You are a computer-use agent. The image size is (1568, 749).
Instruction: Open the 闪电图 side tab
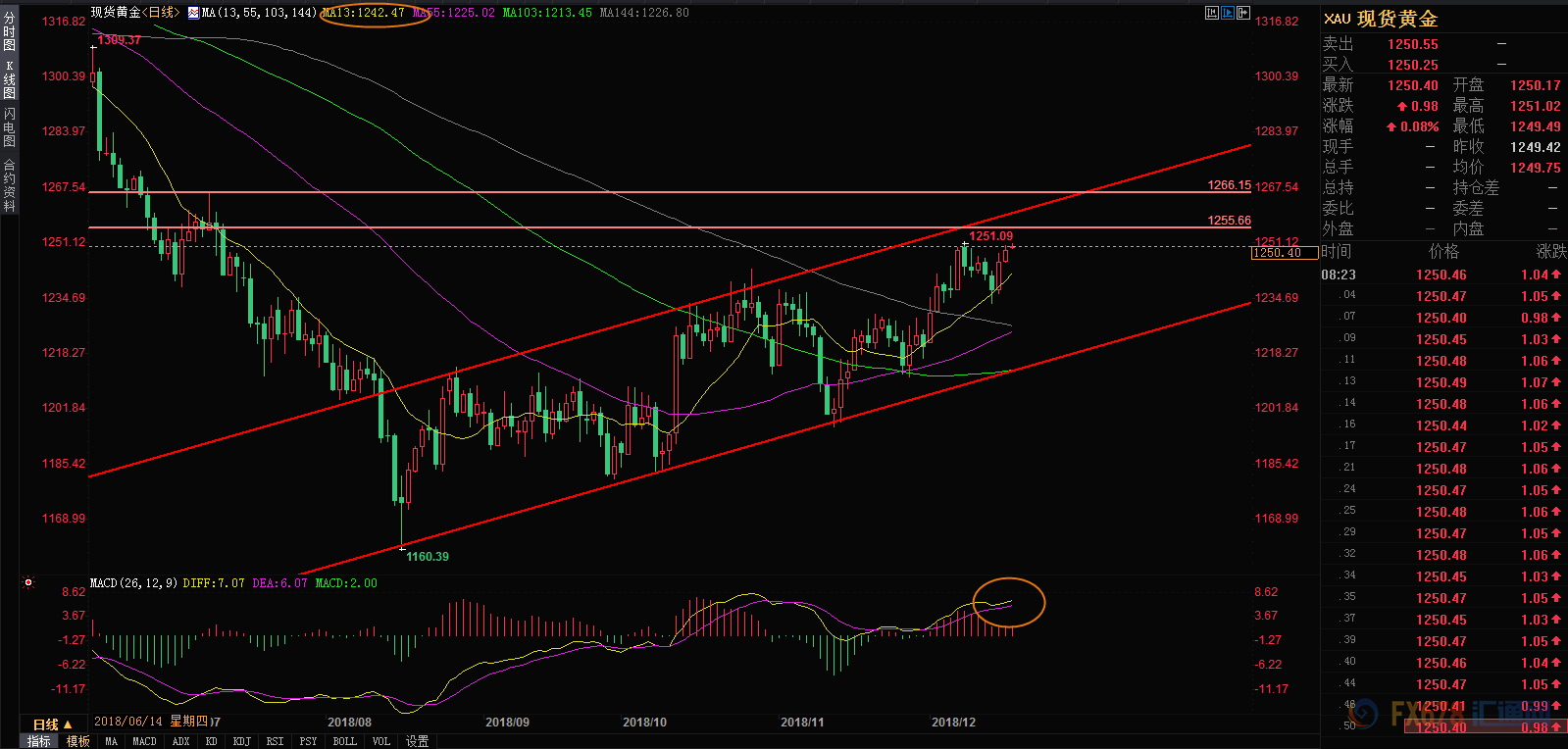[x=9, y=126]
